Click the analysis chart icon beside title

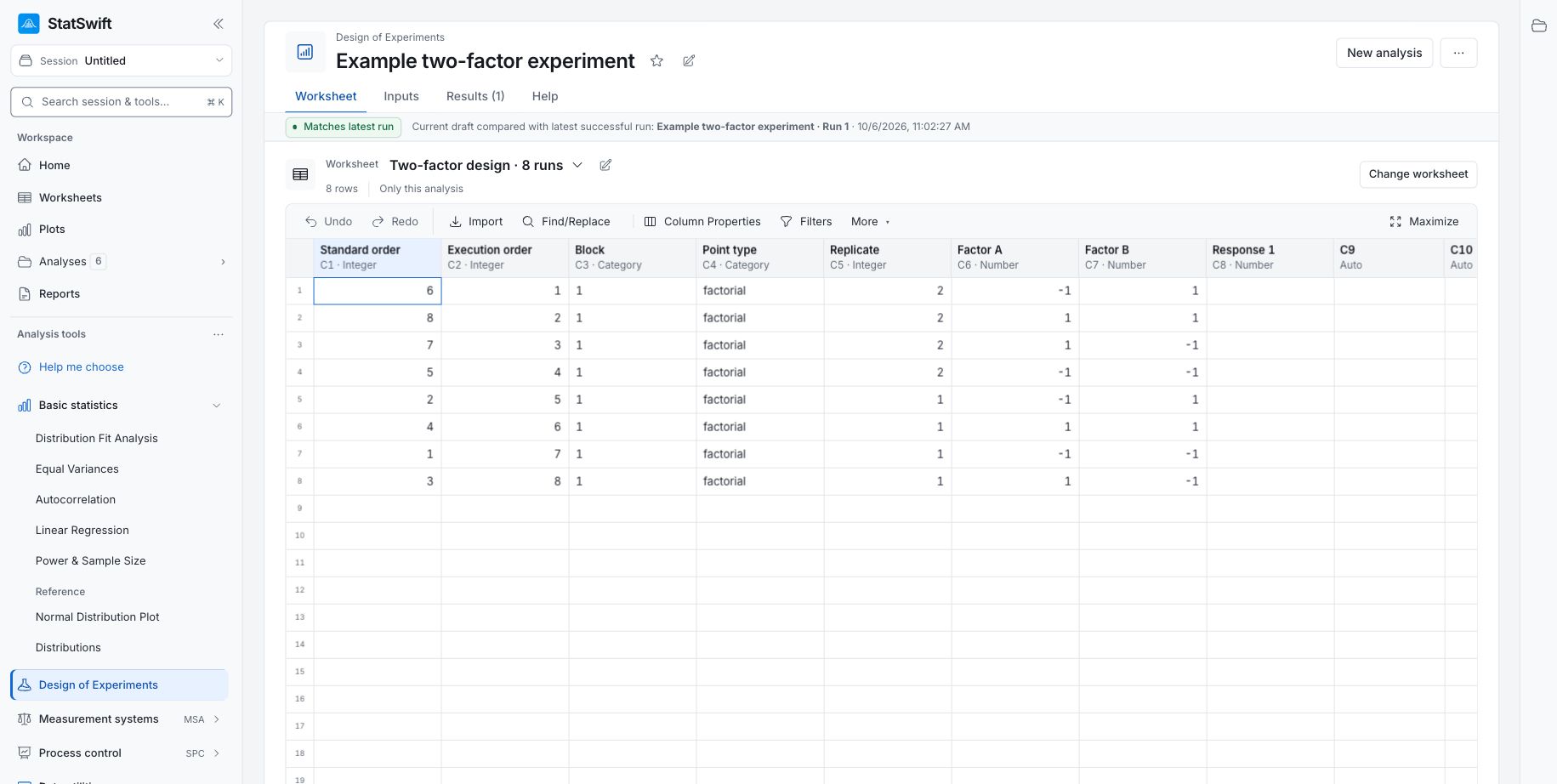[305, 53]
